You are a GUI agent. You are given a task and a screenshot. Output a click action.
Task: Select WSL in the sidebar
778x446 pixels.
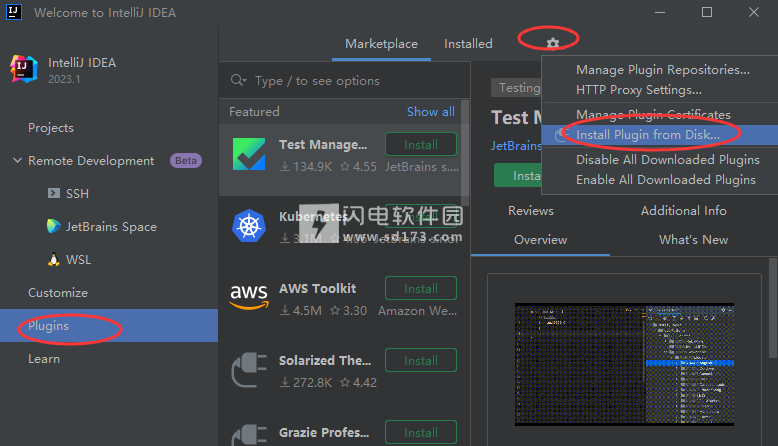pyautogui.click(x=78, y=259)
